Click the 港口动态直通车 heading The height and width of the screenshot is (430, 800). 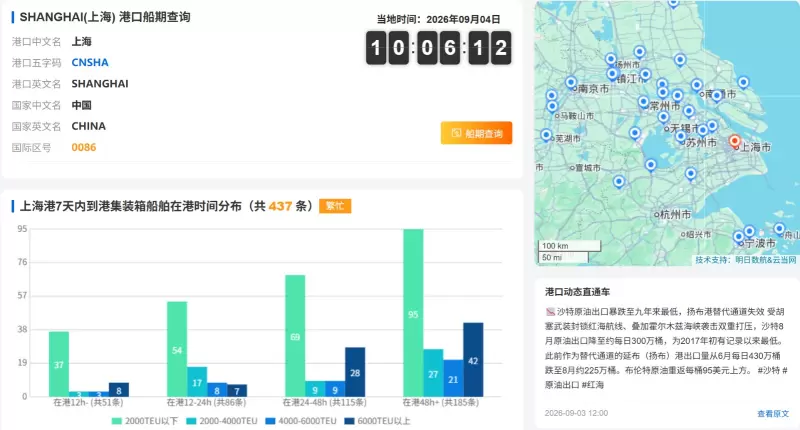(577, 292)
